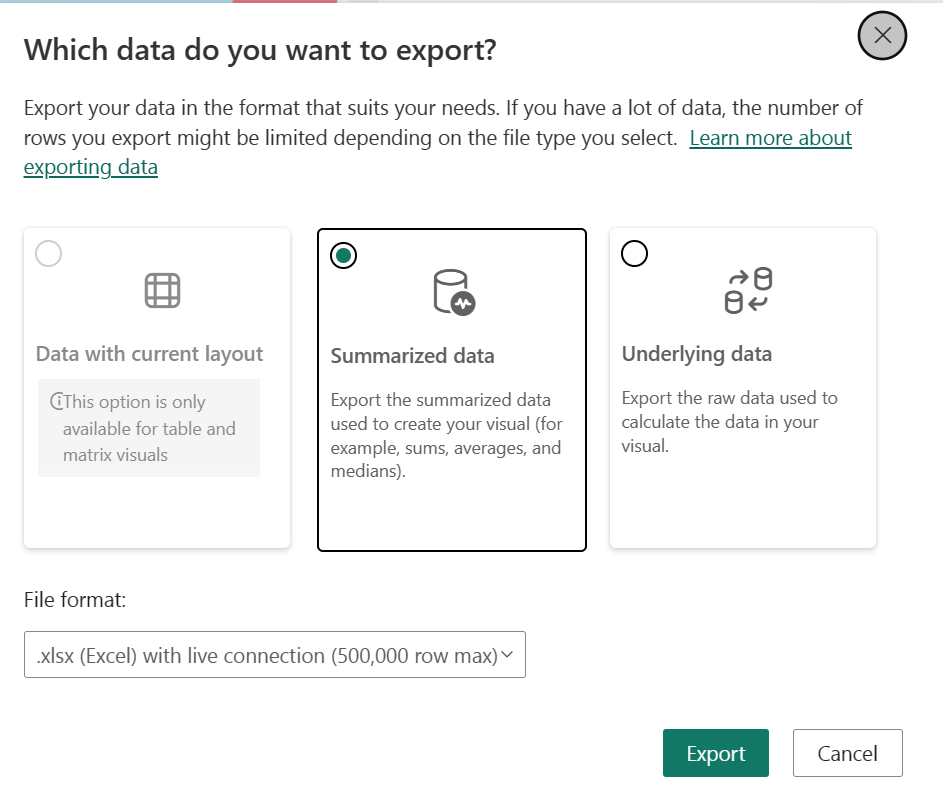Screen dimensions: 943x803
Task: Click the Export button
Action: click(x=715, y=753)
